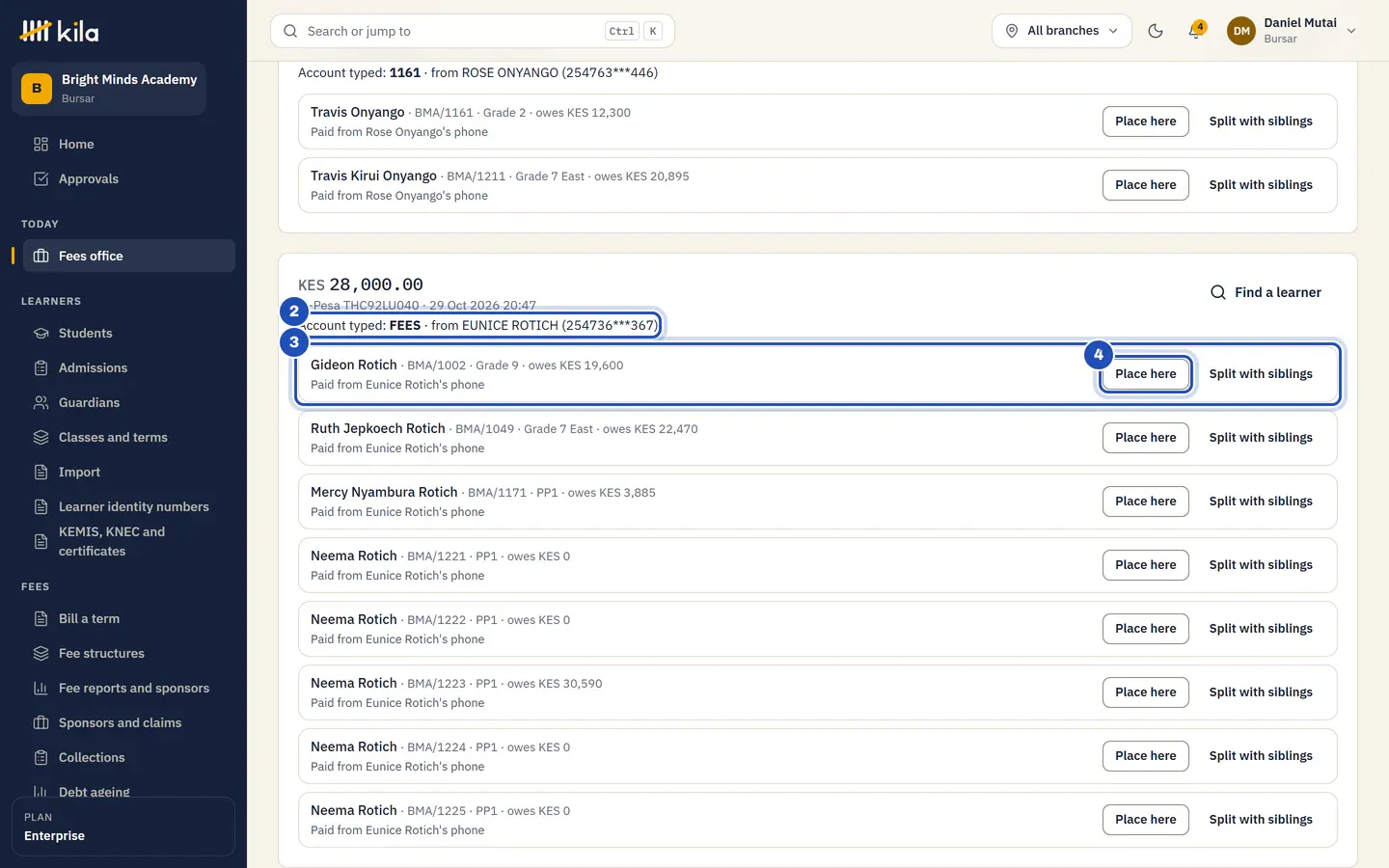Click the Kila logo
This screenshot has height=868, width=1389.
pos(59,32)
